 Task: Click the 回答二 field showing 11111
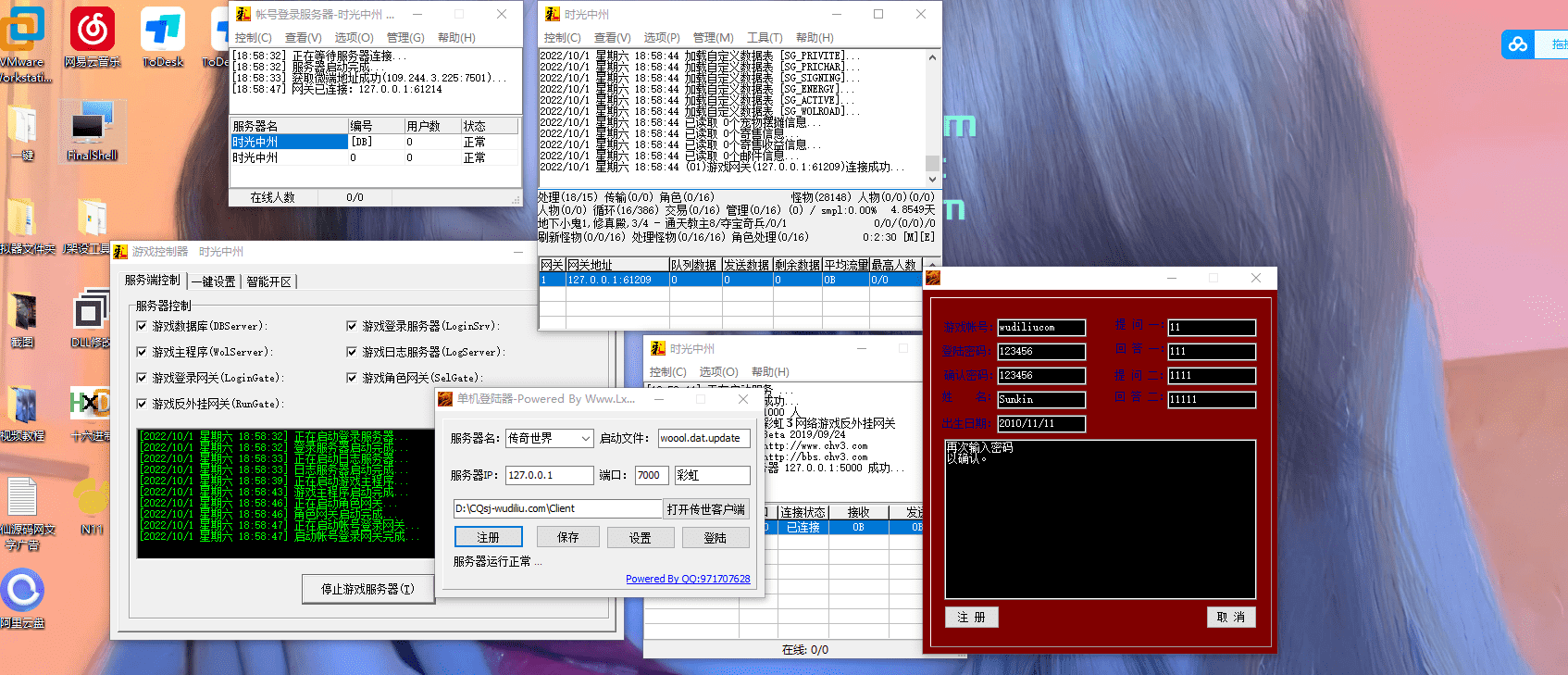[1211, 399]
